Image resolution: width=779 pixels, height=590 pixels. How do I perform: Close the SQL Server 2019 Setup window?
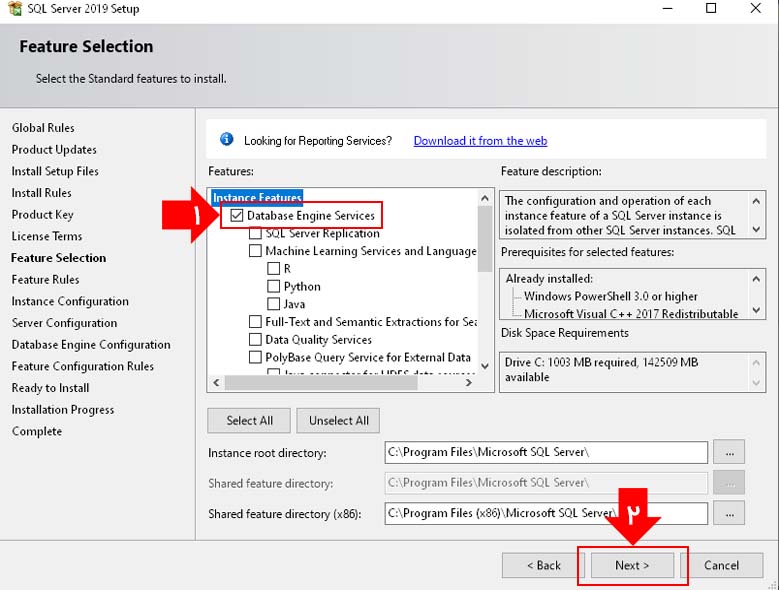[756, 8]
